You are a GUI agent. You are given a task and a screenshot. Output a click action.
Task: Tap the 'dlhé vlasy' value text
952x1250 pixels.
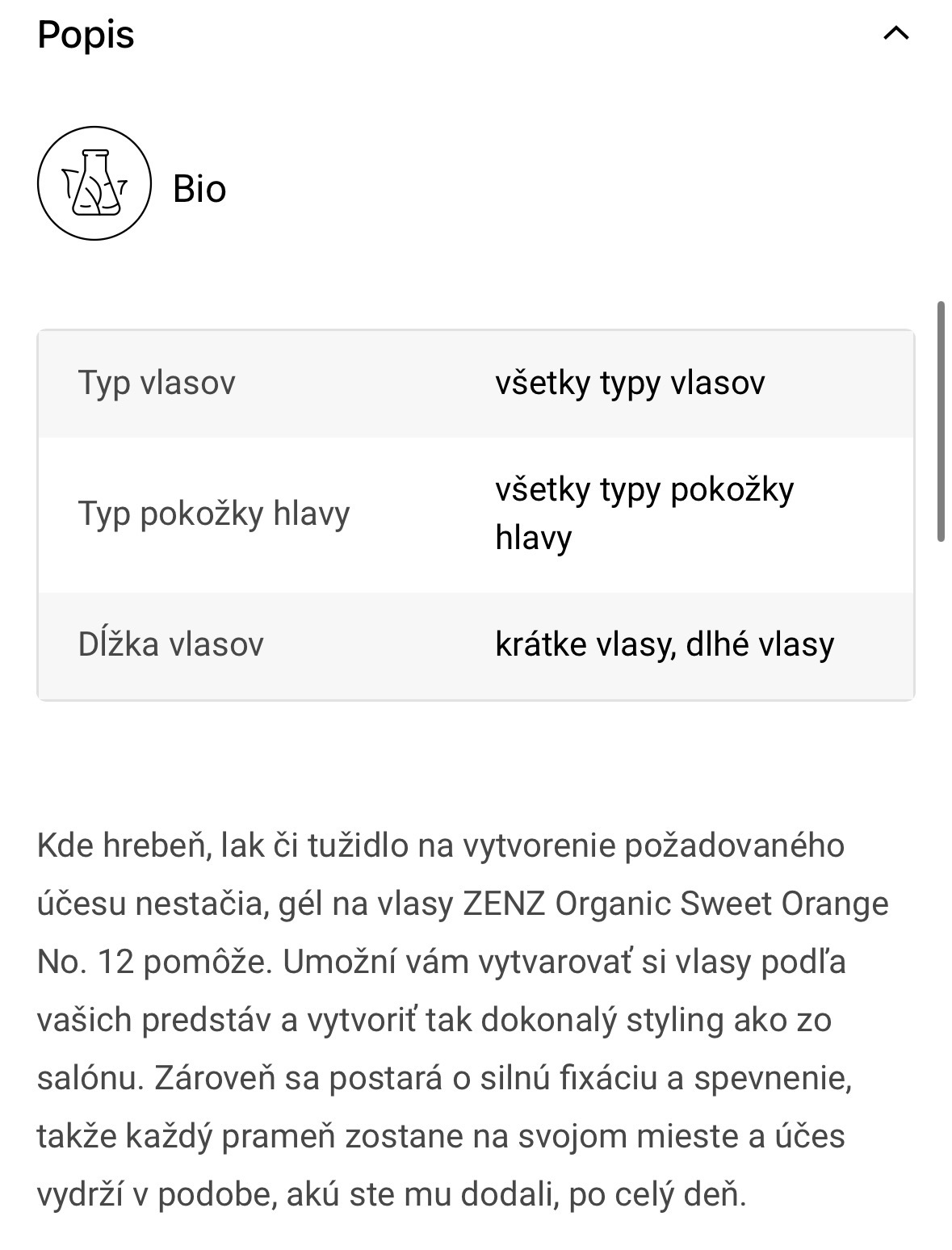point(761,644)
